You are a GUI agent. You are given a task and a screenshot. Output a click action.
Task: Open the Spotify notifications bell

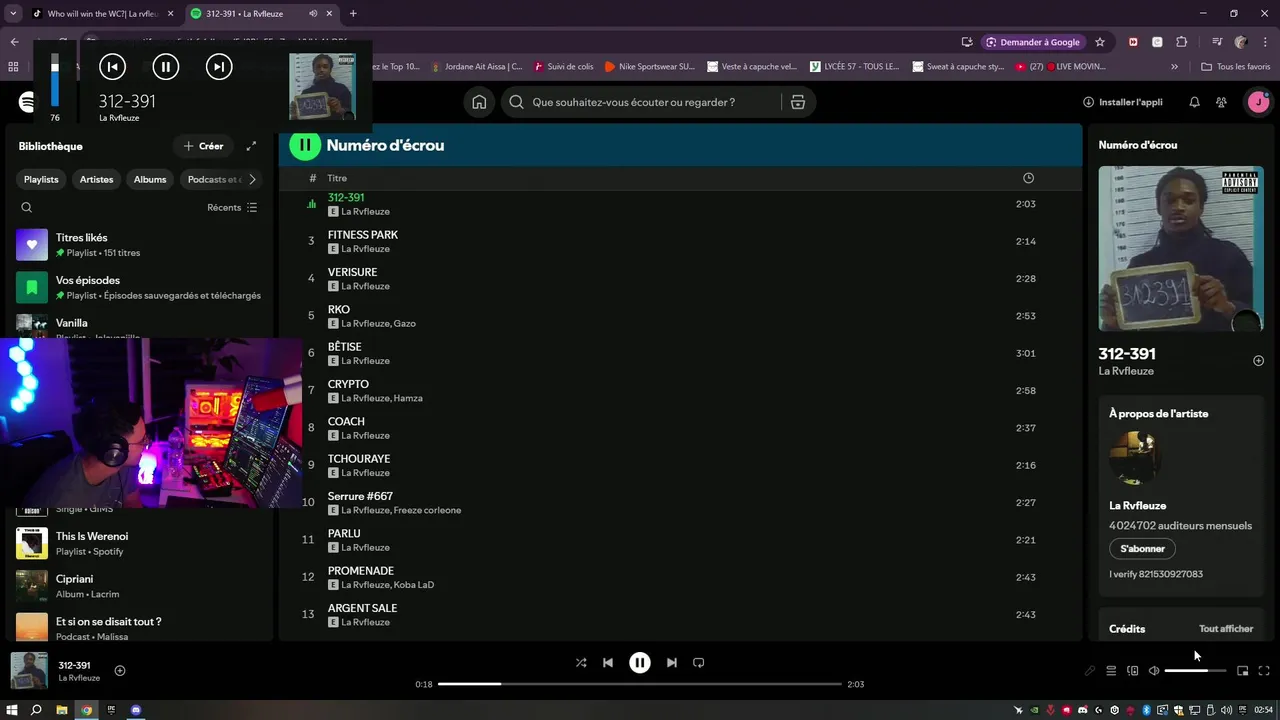1194,102
